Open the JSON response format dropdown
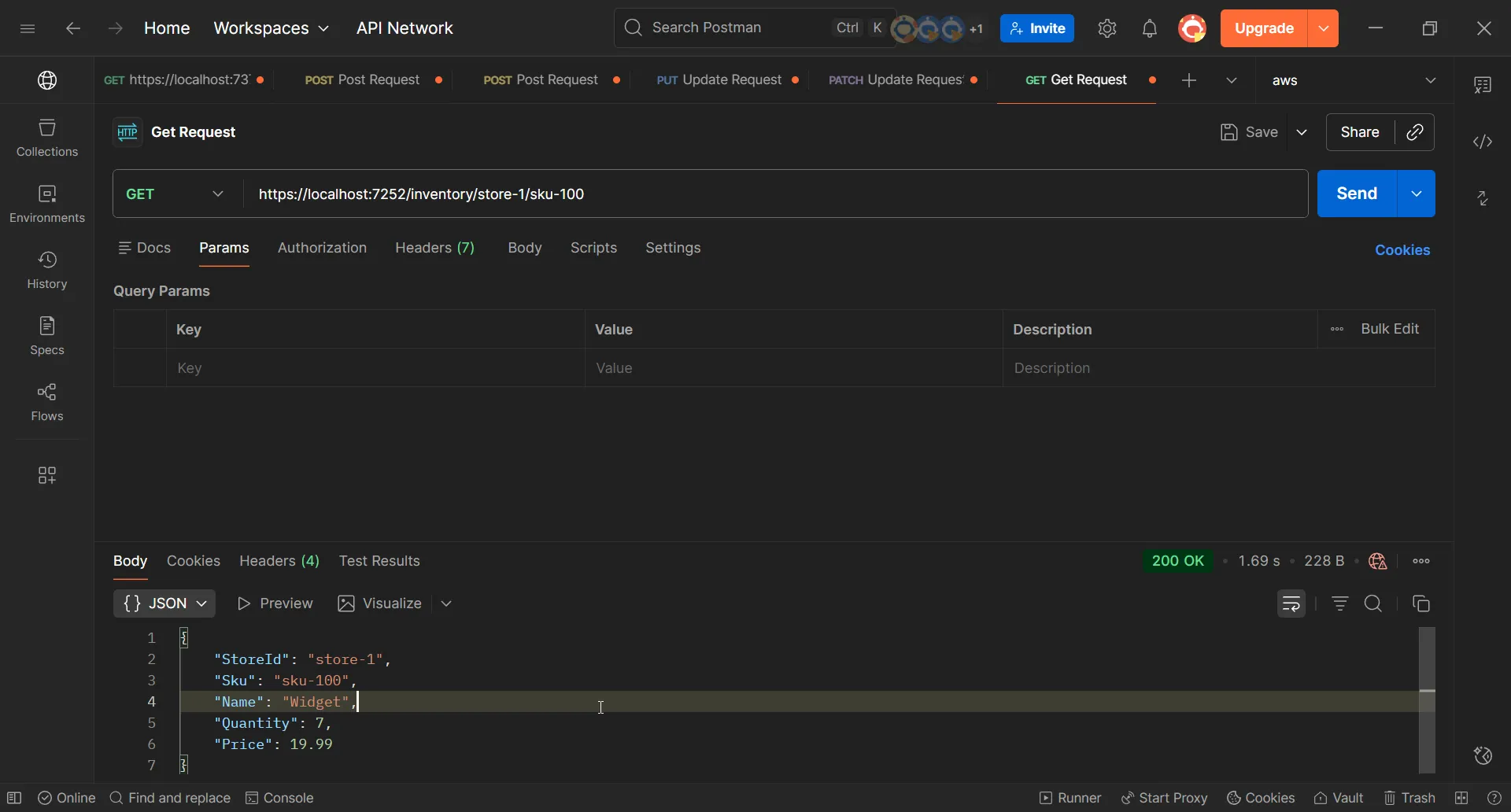 coord(164,603)
